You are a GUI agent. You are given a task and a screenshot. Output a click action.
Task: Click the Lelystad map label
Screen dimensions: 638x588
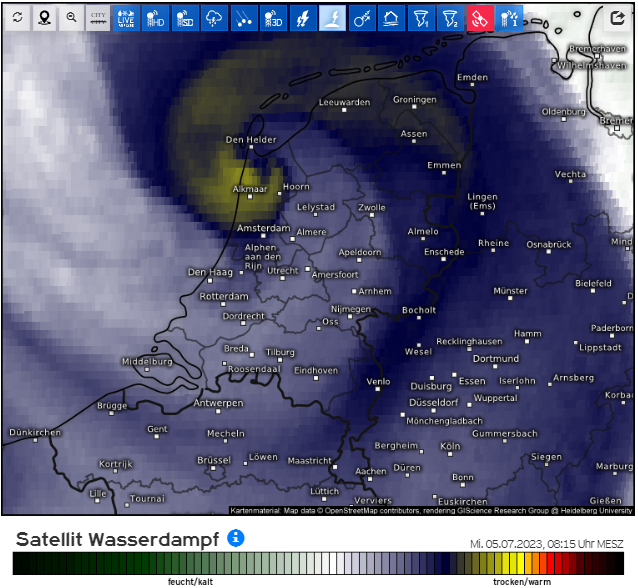coord(316,207)
